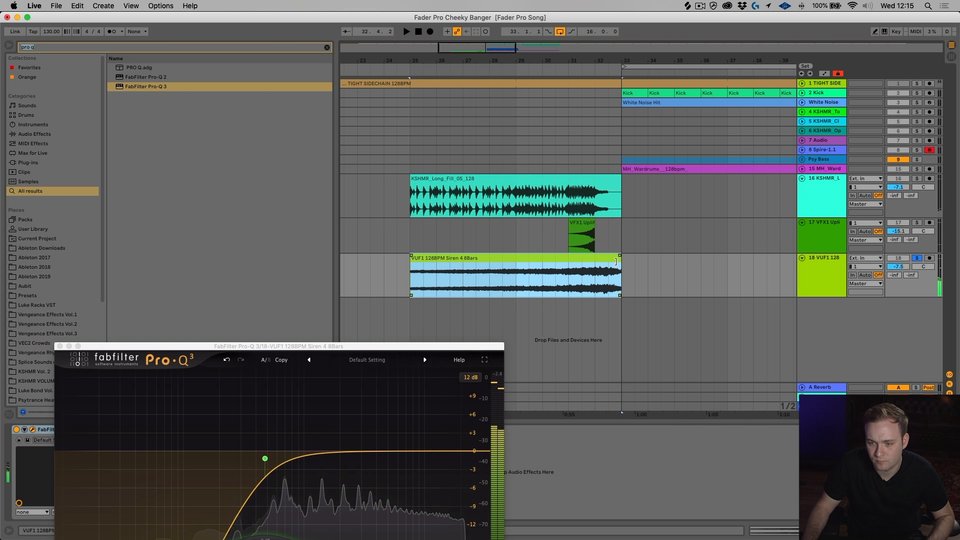This screenshot has width=960, height=540.
Task: Solo track 18 VUF1 128
Action: [917, 258]
